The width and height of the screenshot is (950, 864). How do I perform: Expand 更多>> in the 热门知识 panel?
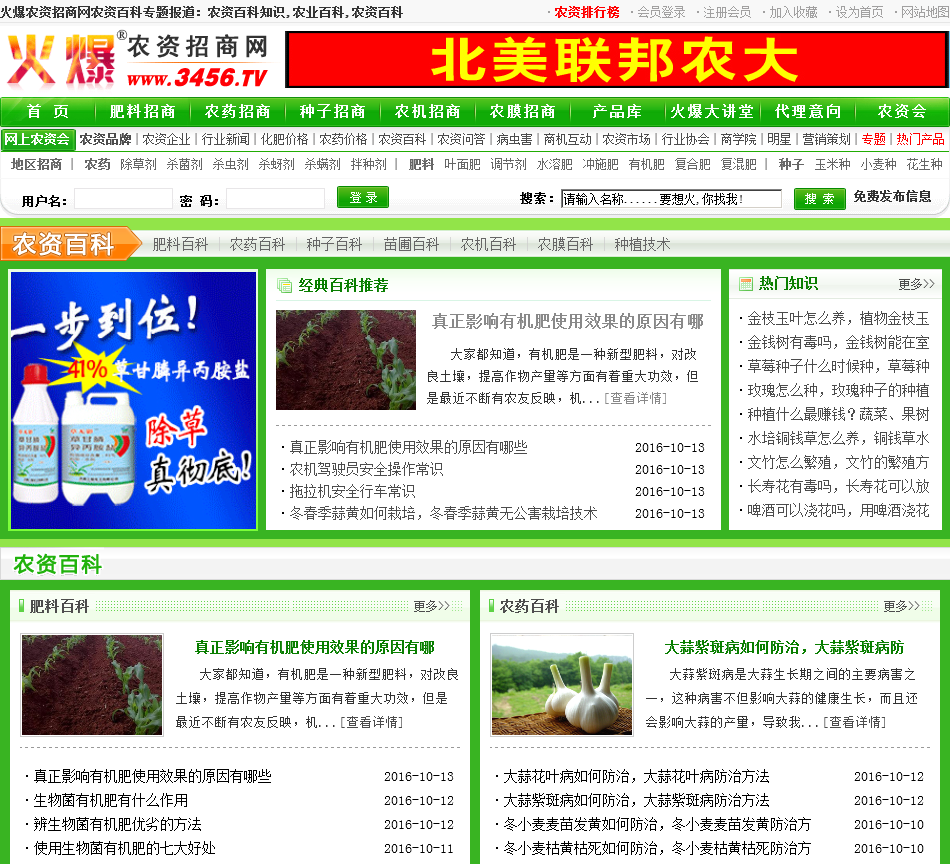916,284
